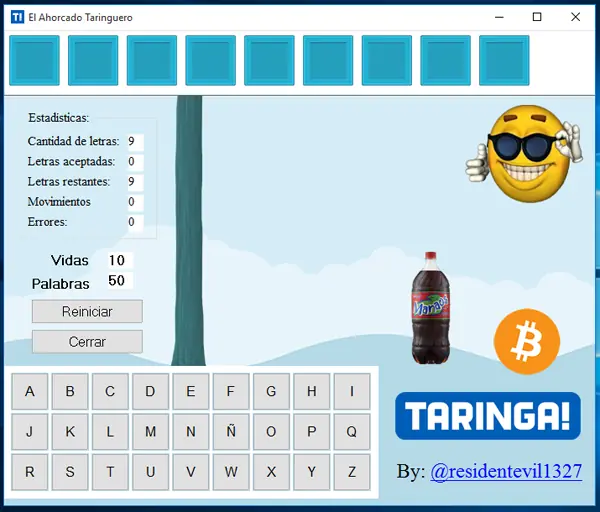Screen dimensions: 600x512
Task: Click the Palabras label
Action: pos(60,284)
